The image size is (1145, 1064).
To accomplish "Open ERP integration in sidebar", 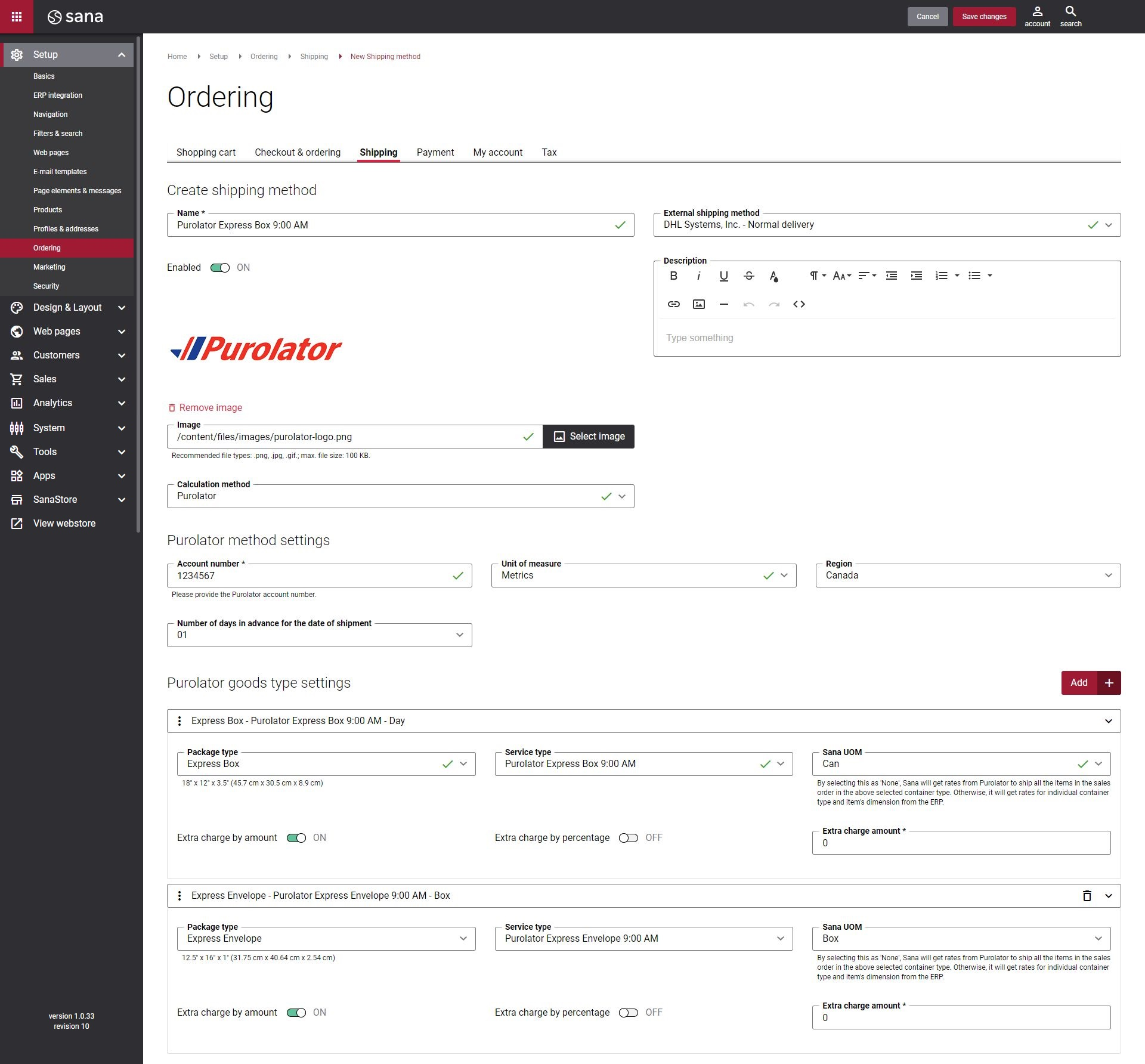I will click(x=58, y=95).
